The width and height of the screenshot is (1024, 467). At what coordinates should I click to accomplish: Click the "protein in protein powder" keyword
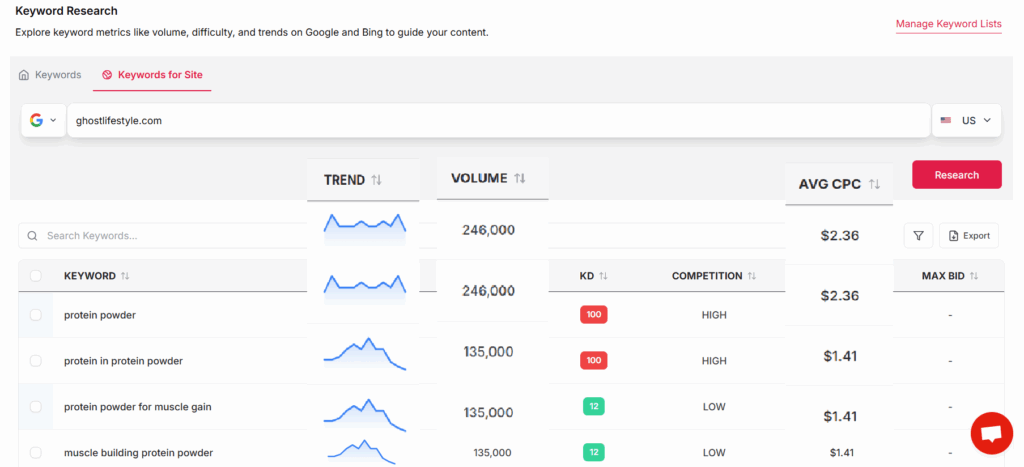pos(123,361)
